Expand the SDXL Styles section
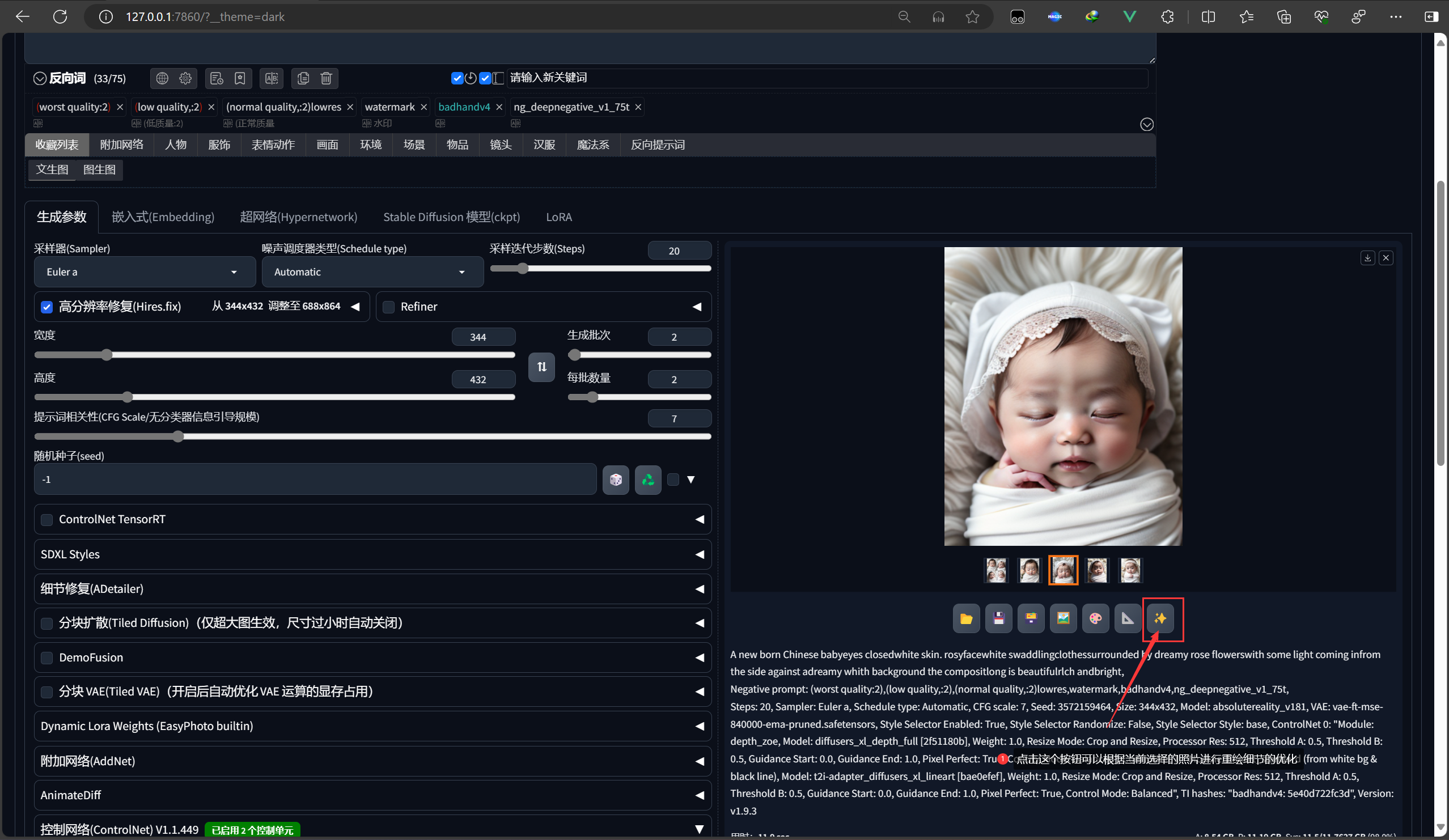1449x840 pixels. (x=372, y=554)
